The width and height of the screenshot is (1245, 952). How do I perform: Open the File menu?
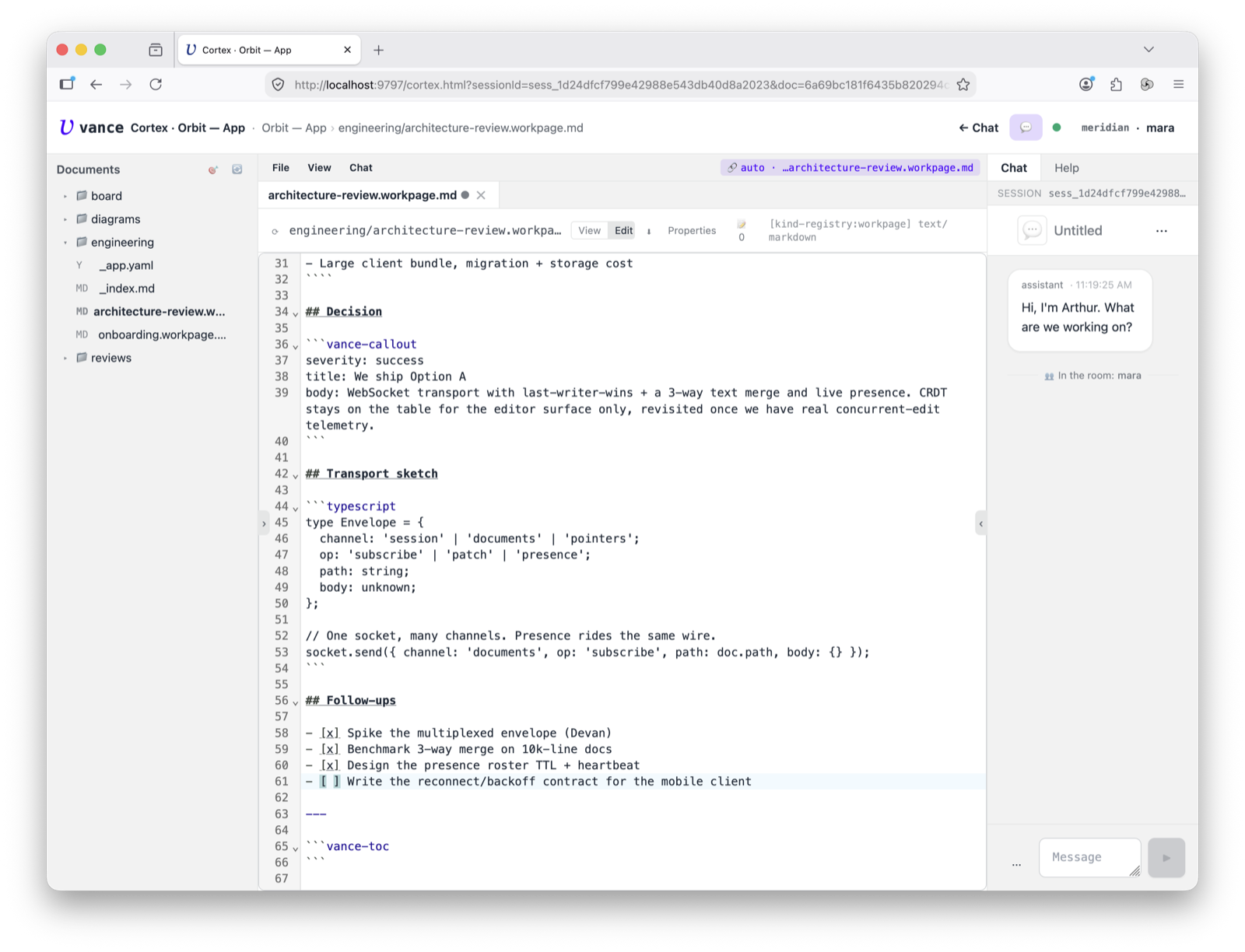[x=281, y=168]
